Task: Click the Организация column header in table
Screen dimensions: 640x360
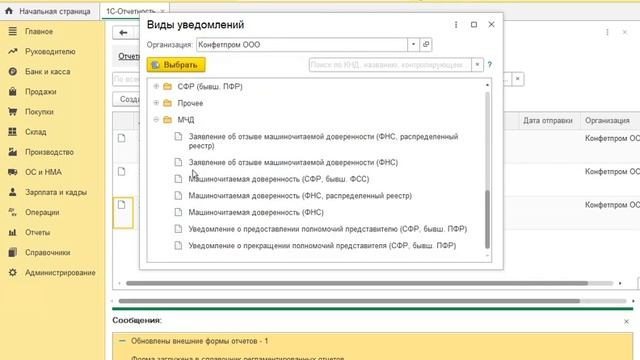Action: pos(607,120)
